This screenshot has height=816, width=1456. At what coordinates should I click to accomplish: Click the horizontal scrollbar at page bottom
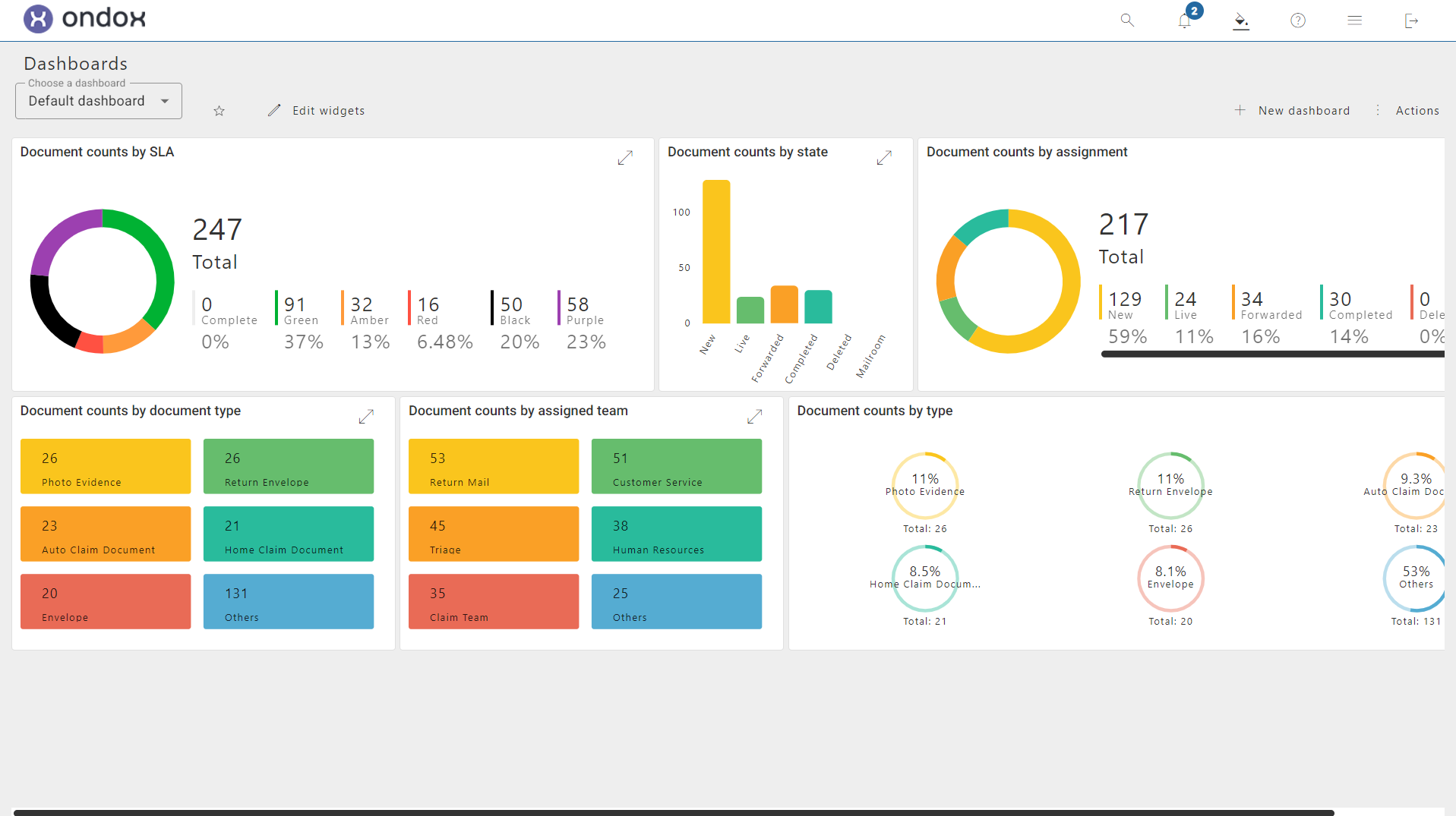pyautogui.click(x=673, y=812)
